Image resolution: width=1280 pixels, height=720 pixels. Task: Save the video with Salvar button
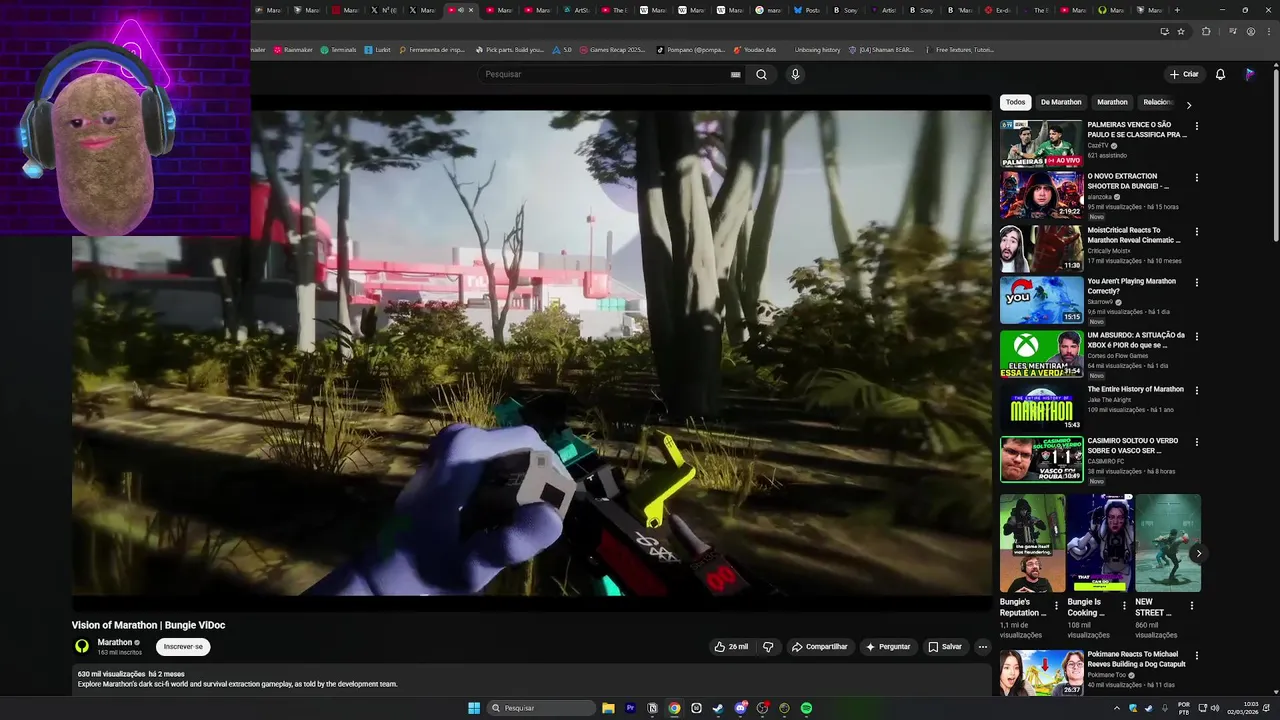pyautogui.click(x=945, y=647)
